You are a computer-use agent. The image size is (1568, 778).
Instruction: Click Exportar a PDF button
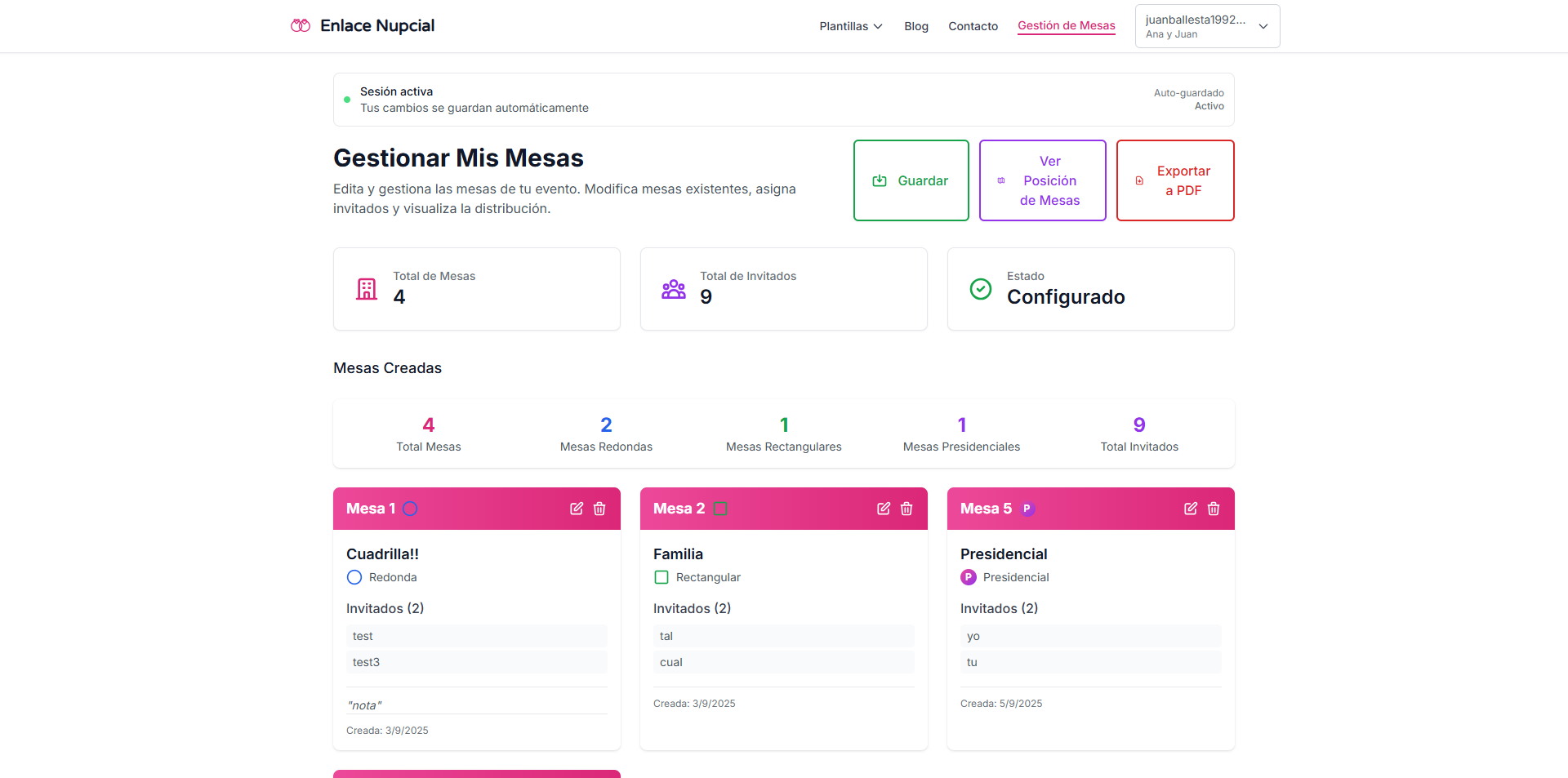click(x=1174, y=180)
